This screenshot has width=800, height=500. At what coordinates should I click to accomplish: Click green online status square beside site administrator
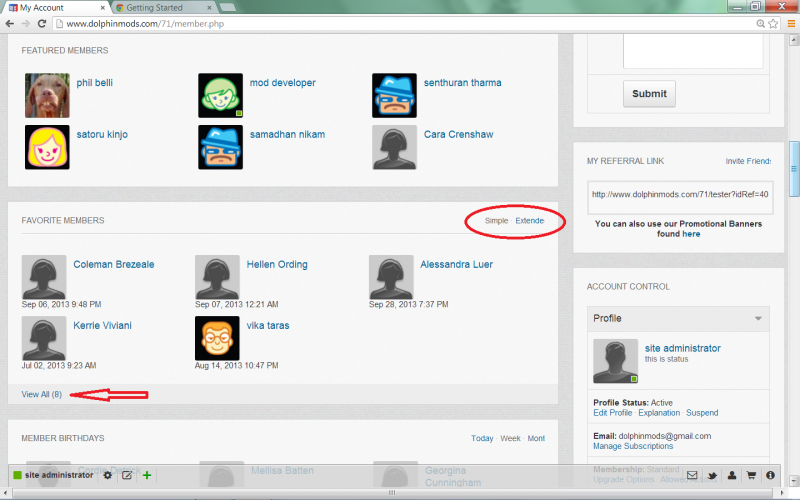click(x=17, y=475)
